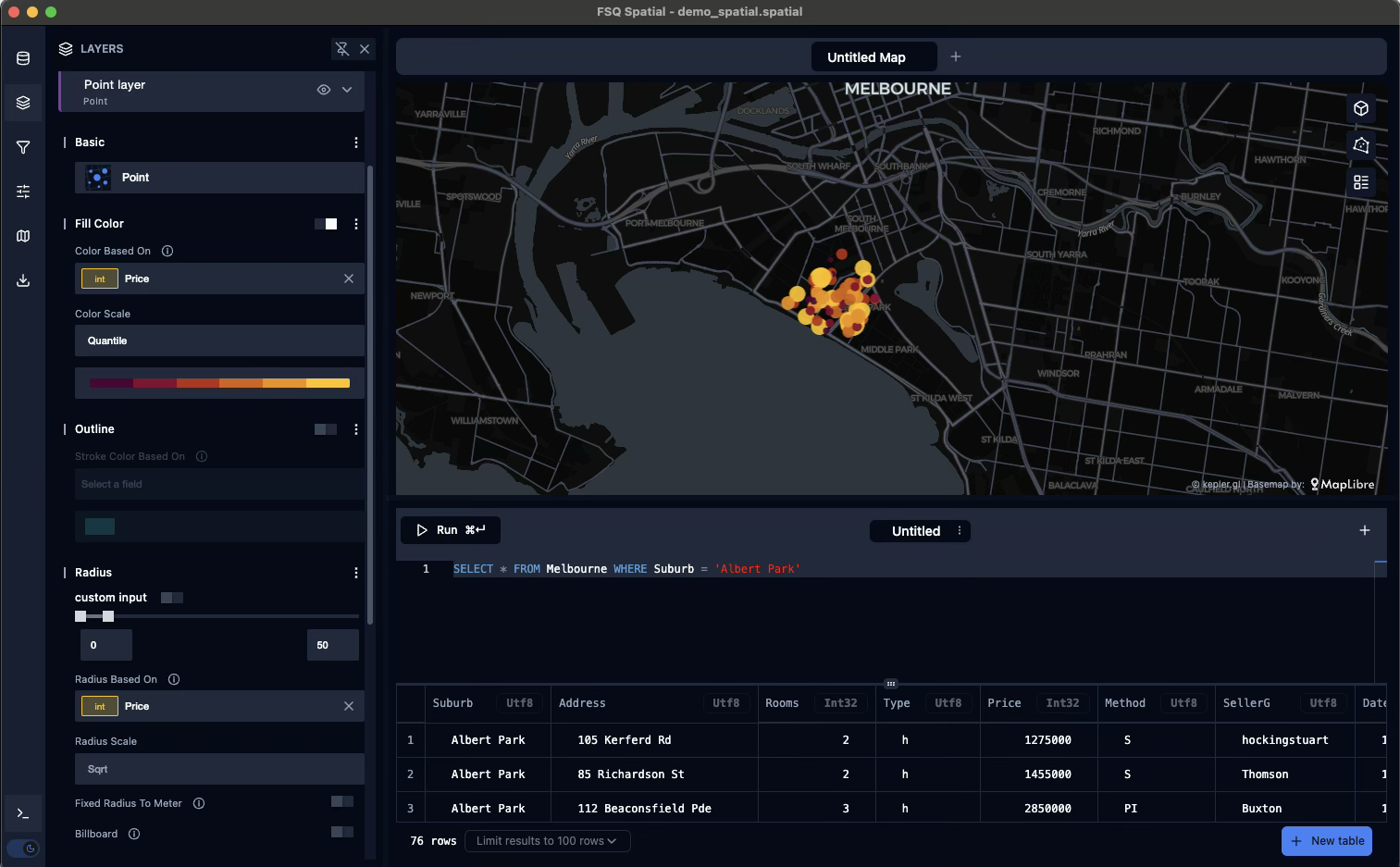Click info icon next to Color Based On
1400x867 pixels.
pyautogui.click(x=167, y=251)
